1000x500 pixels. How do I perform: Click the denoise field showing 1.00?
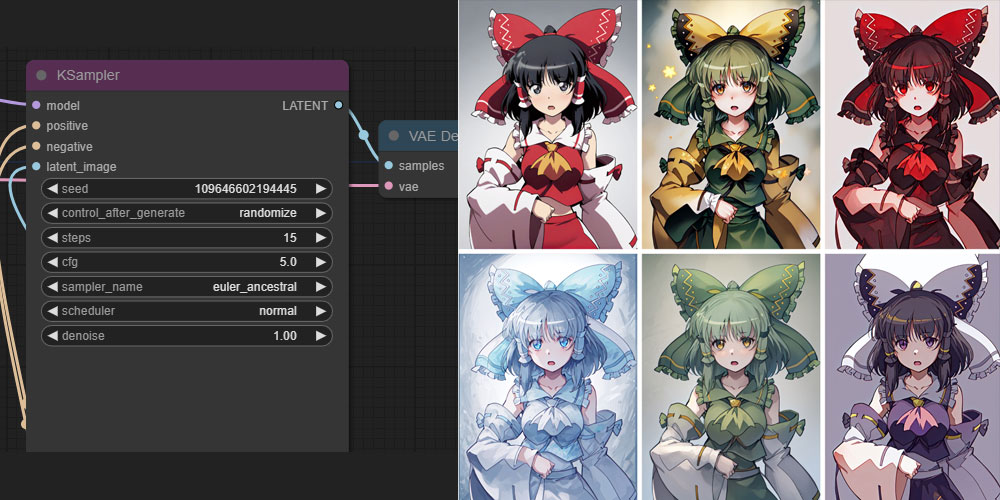pos(187,336)
